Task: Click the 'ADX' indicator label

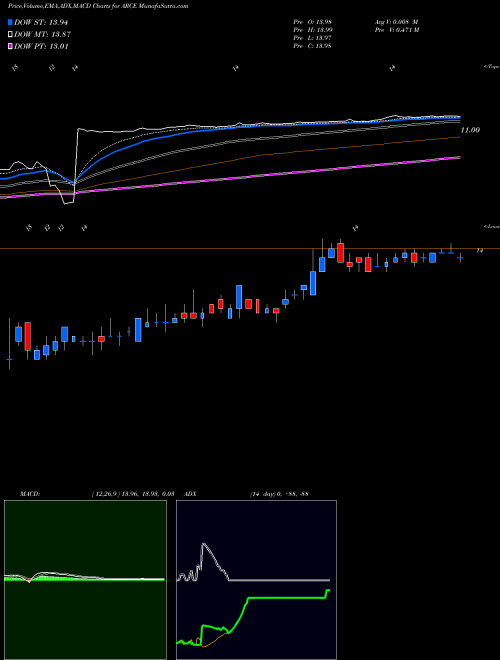Action: coord(190,494)
